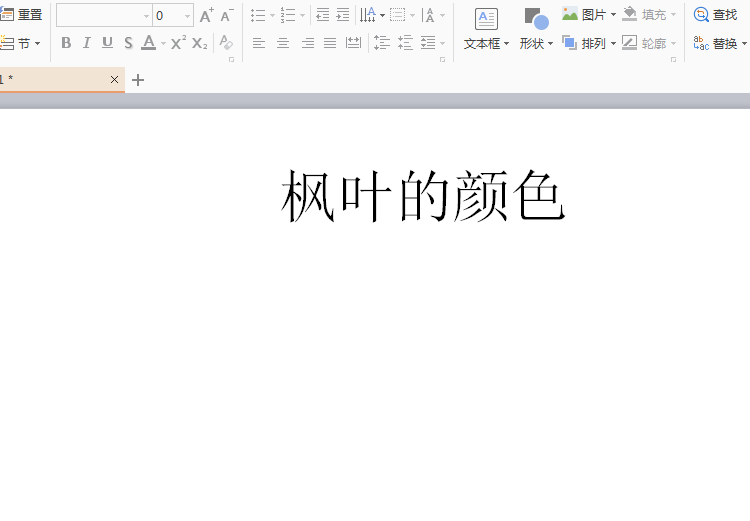Toggle superscript X² formatting
Screen dimensions: 750x521
click(x=178, y=43)
